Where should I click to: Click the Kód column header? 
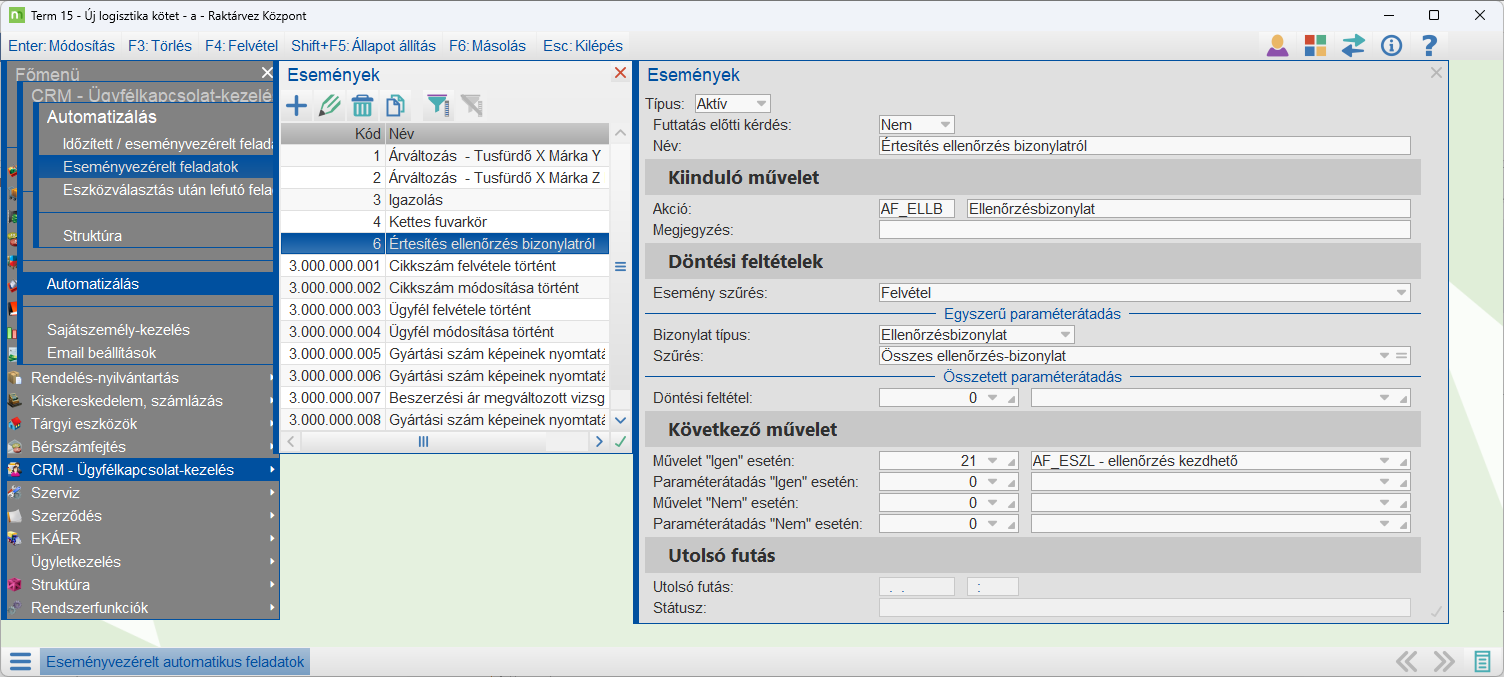click(x=333, y=133)
